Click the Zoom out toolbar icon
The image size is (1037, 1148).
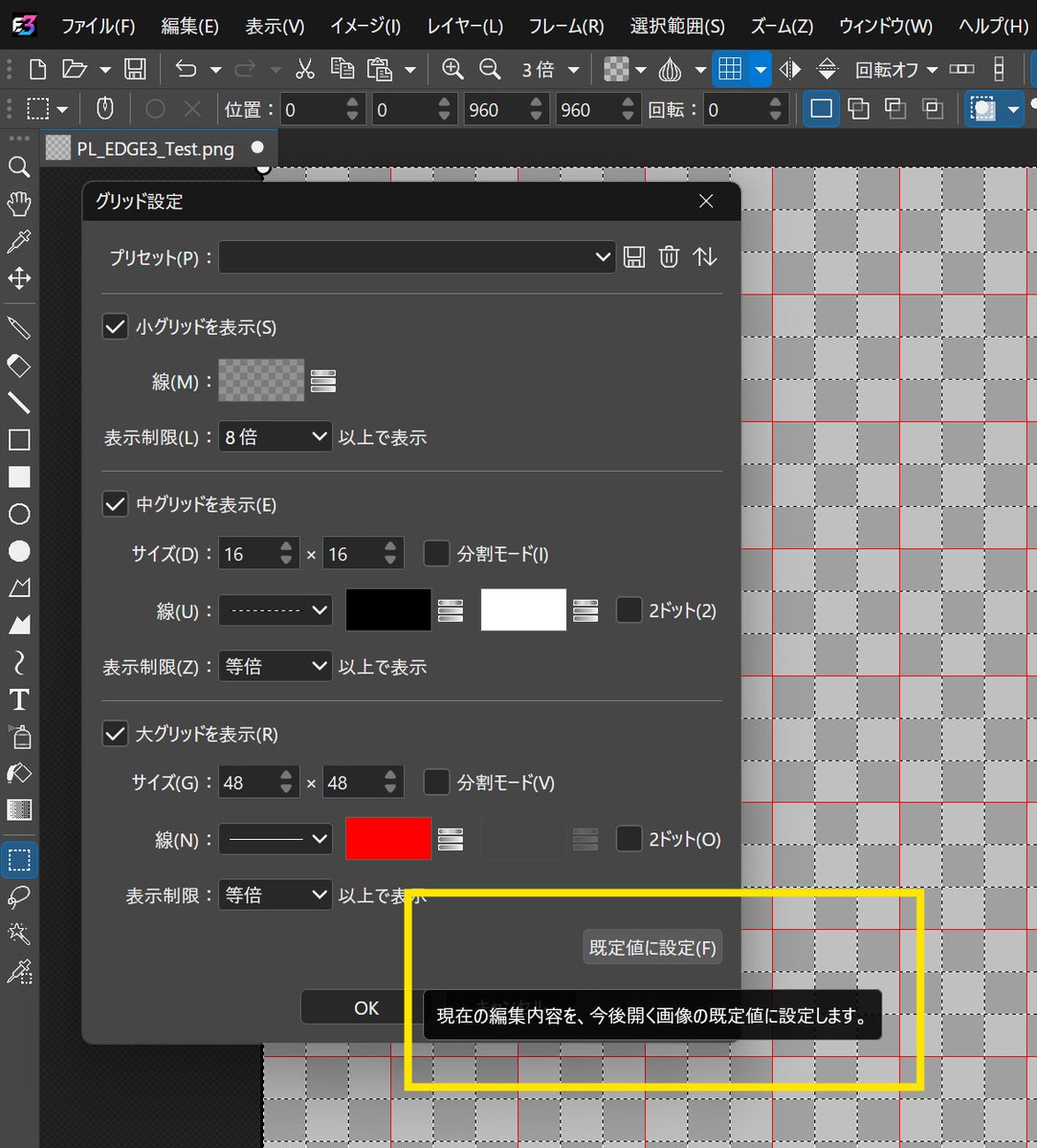point(490,69)
